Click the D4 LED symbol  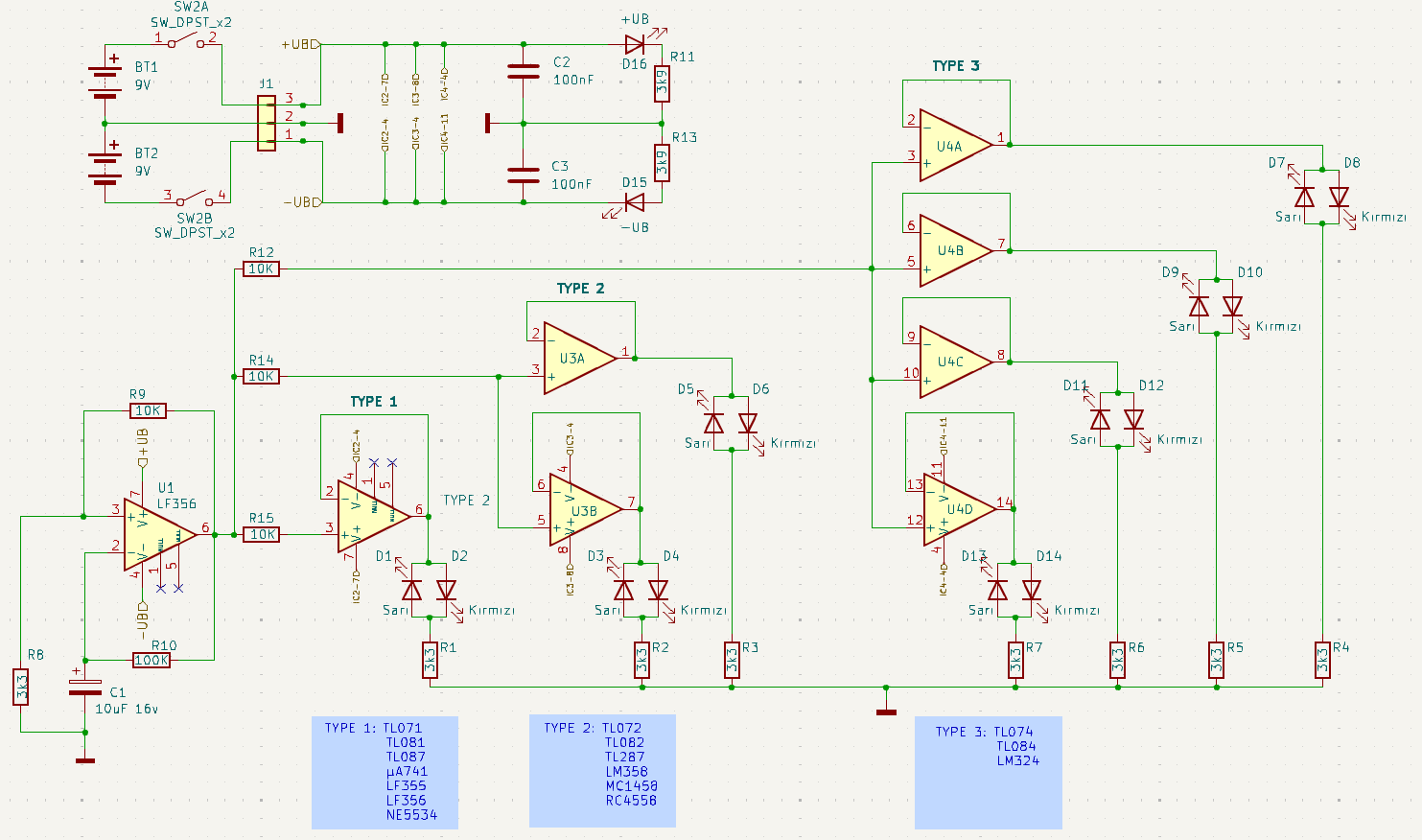click(x=658, y=590)
